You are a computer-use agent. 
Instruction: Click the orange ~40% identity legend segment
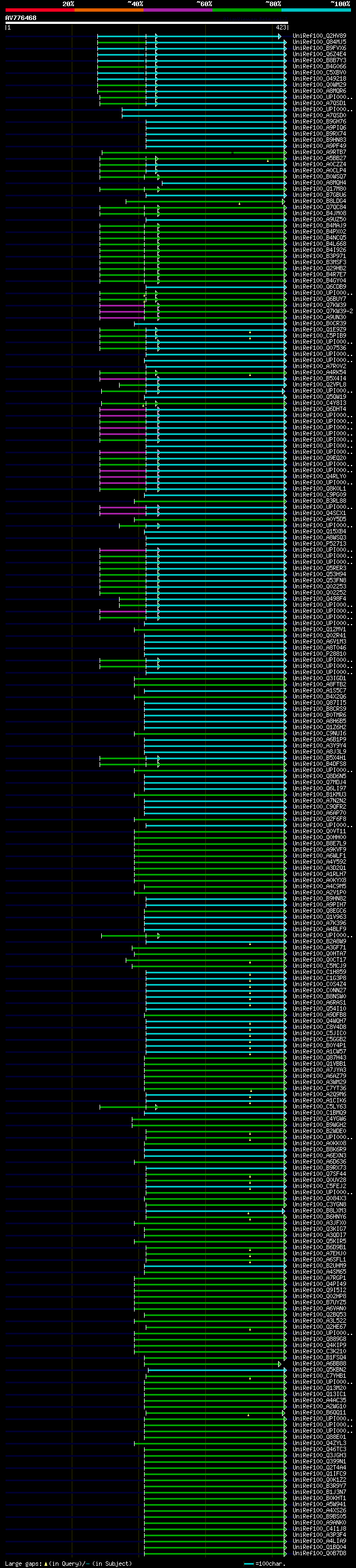(109, 11)
